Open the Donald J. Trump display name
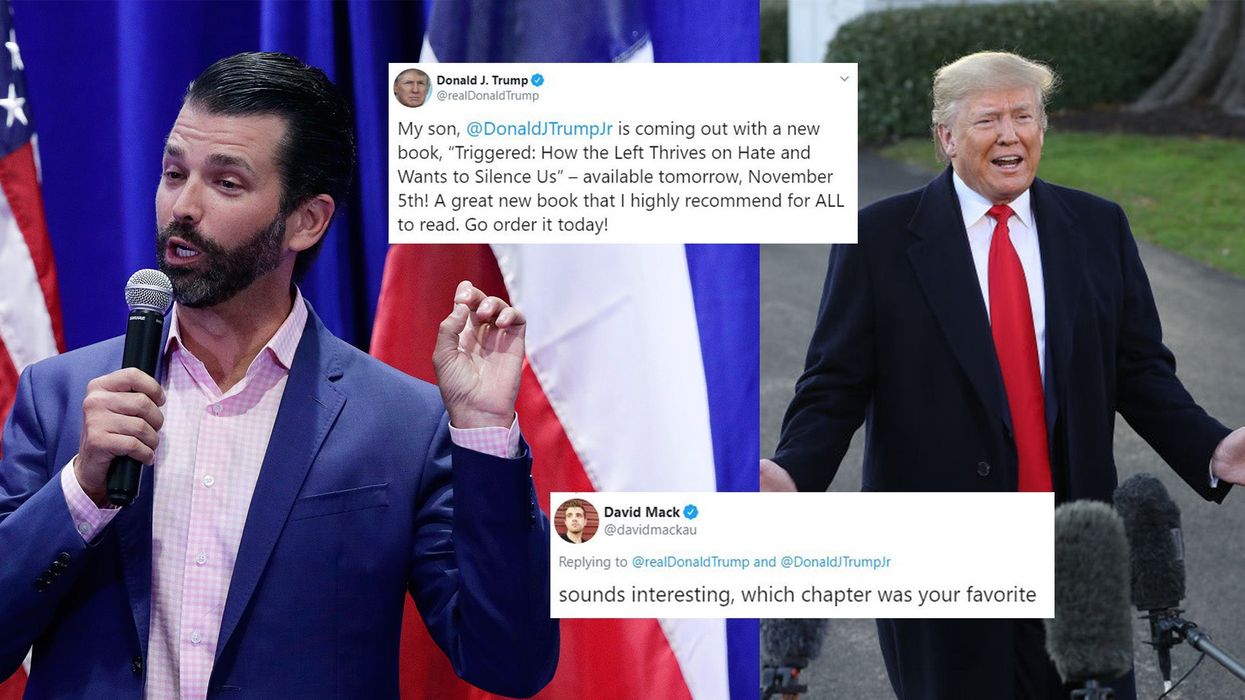 click(482, 81)
